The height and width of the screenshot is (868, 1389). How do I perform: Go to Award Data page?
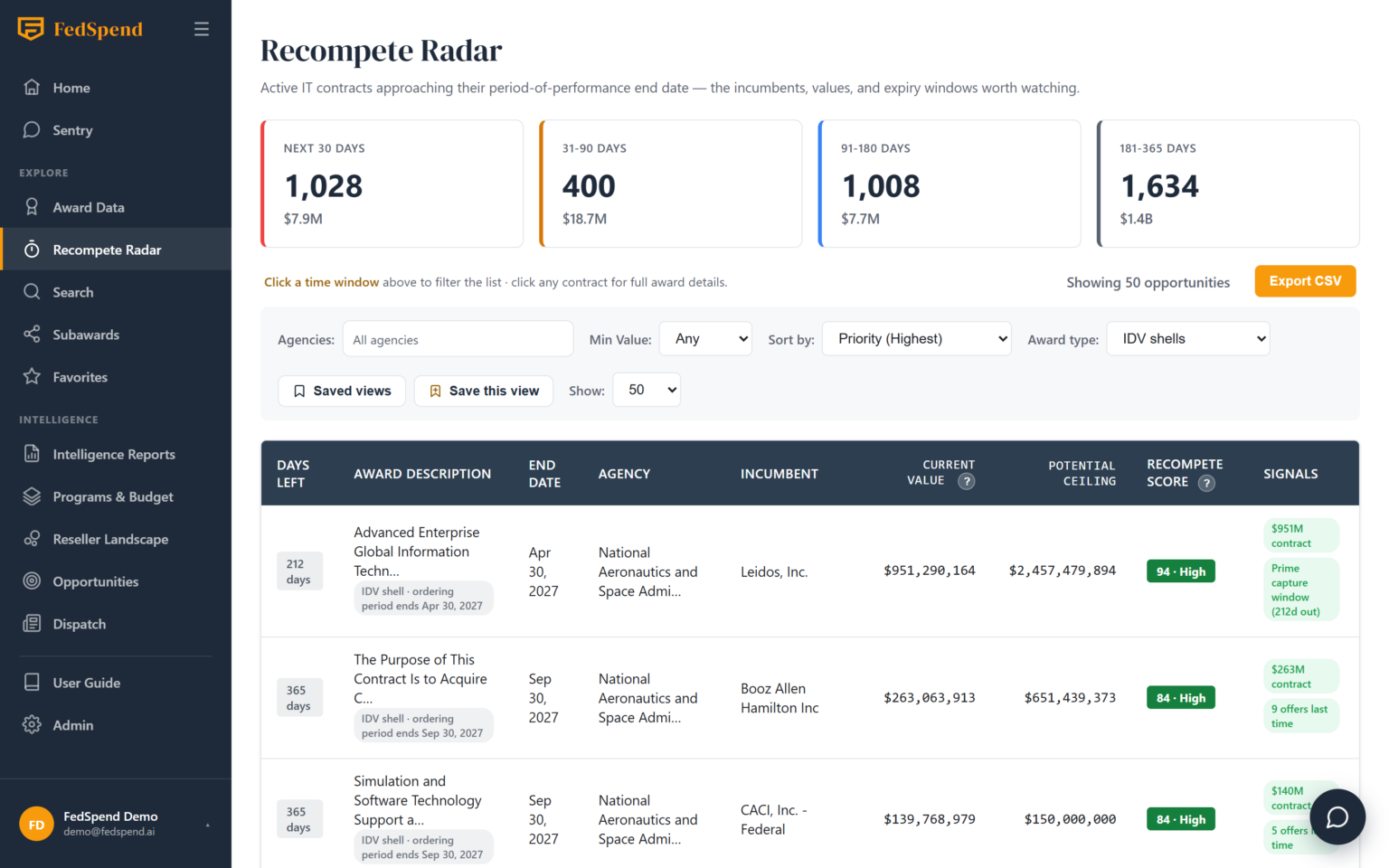pos(116,207)
